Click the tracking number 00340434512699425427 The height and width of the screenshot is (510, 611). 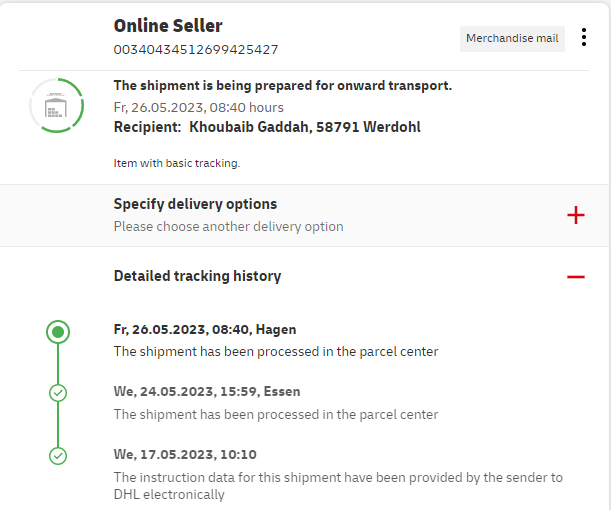pyautogui.click(x=196, y=49)
